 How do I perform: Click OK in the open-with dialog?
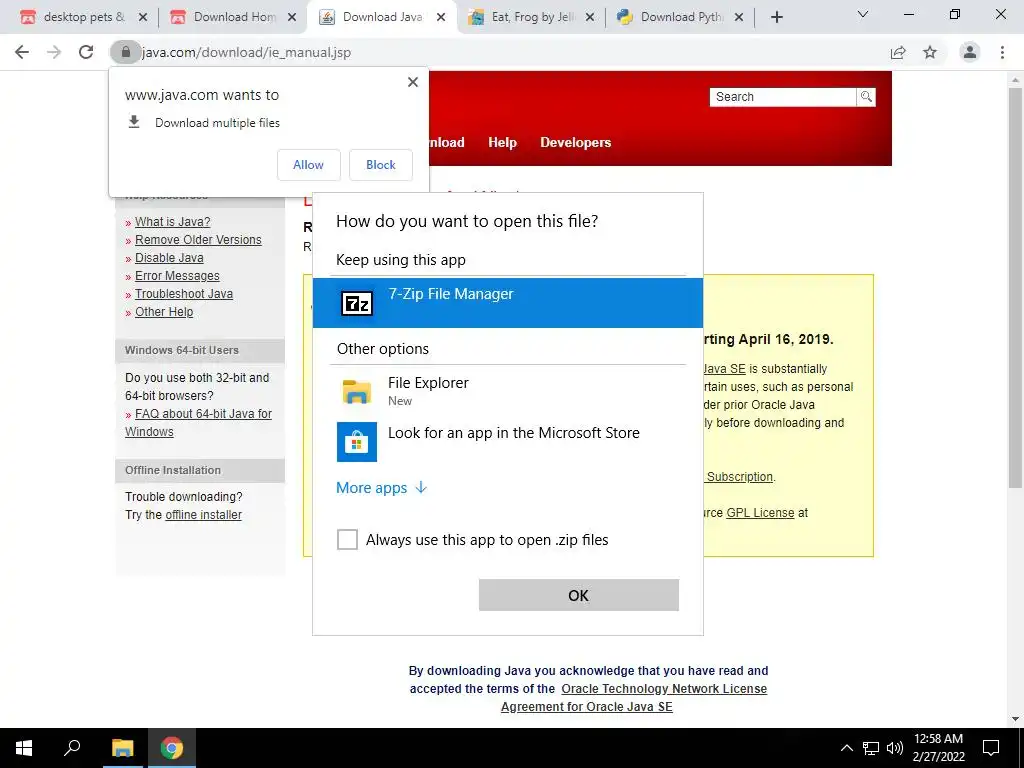coord(579,595)
